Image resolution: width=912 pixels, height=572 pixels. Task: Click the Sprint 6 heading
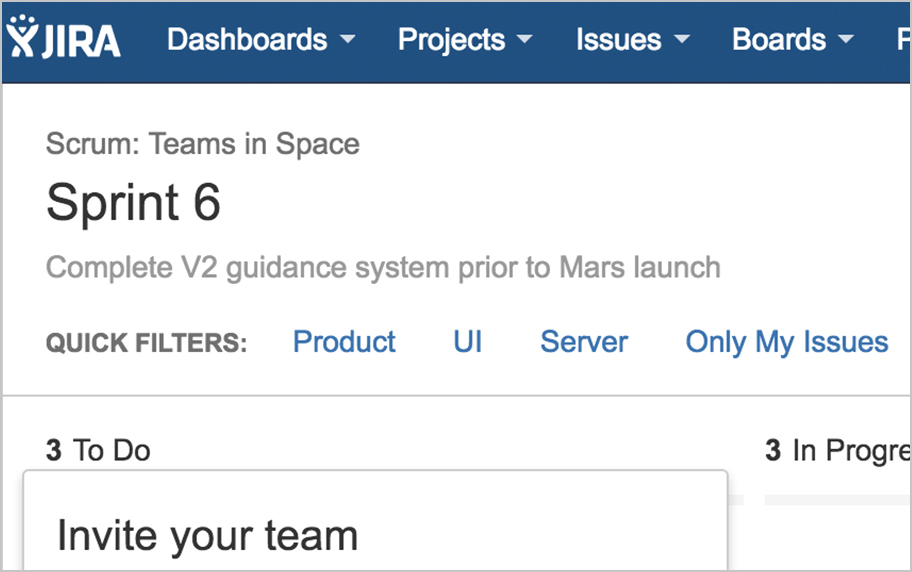(x=133, y=202)
